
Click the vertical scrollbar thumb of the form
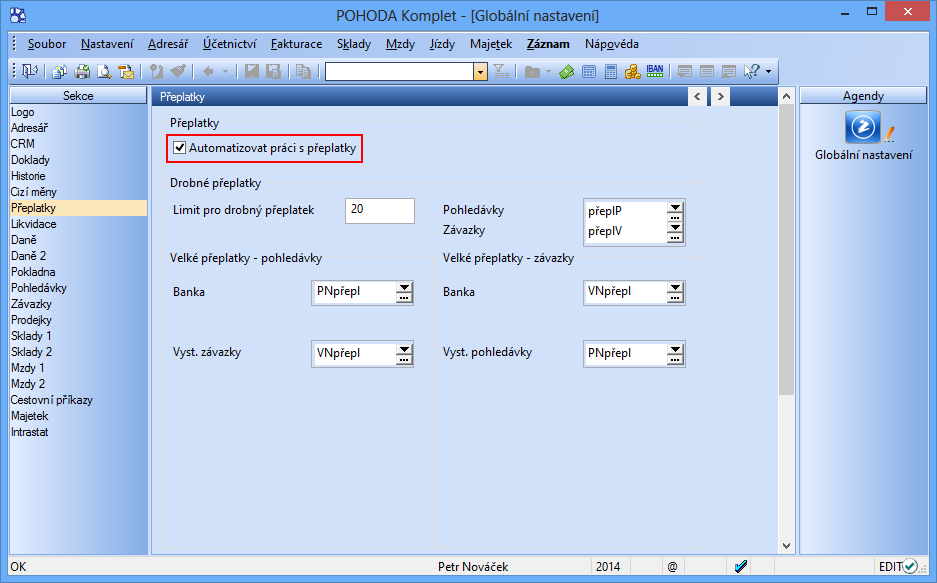point(786,250)
